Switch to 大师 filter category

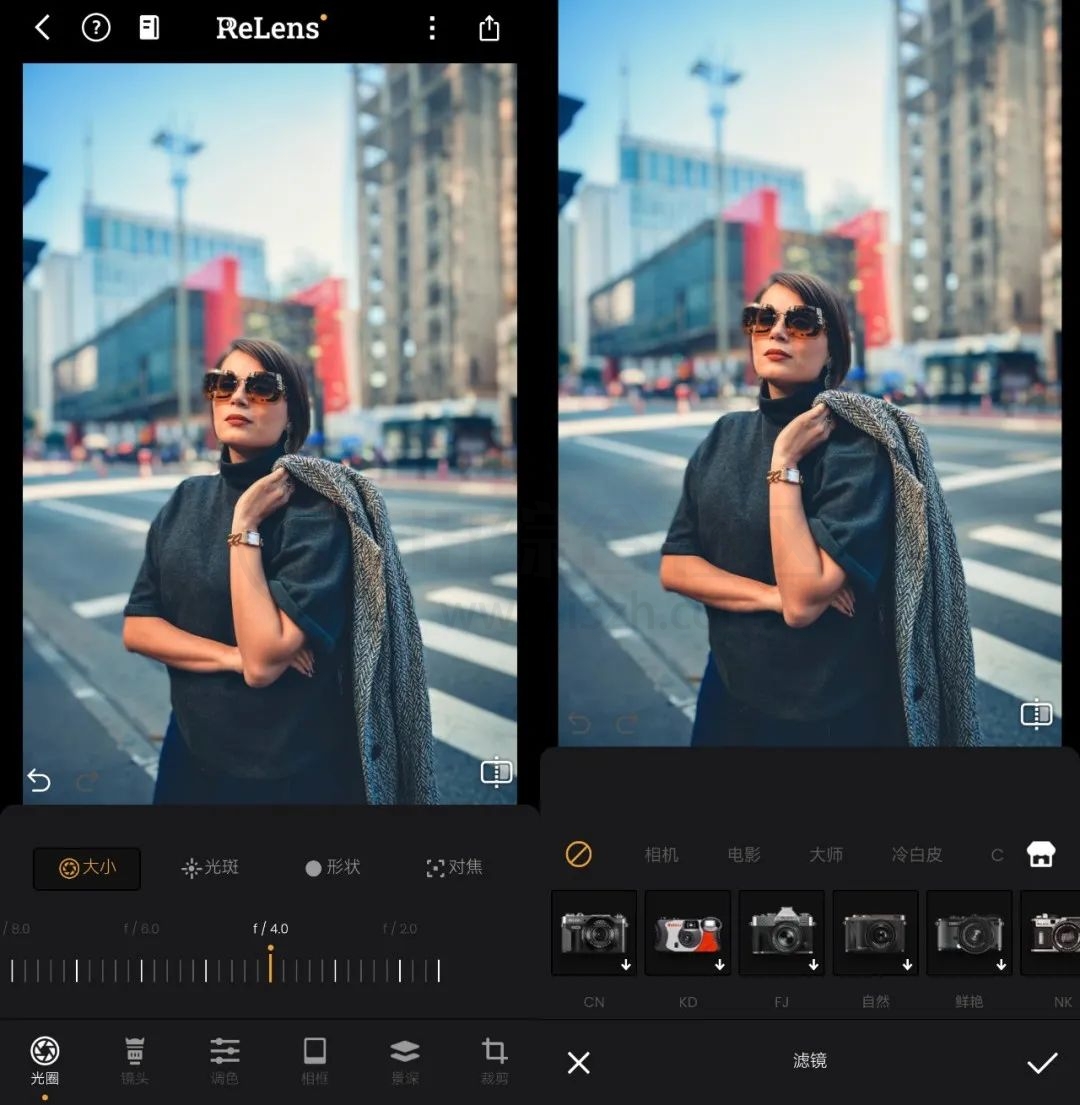click(x=826, y=855)
